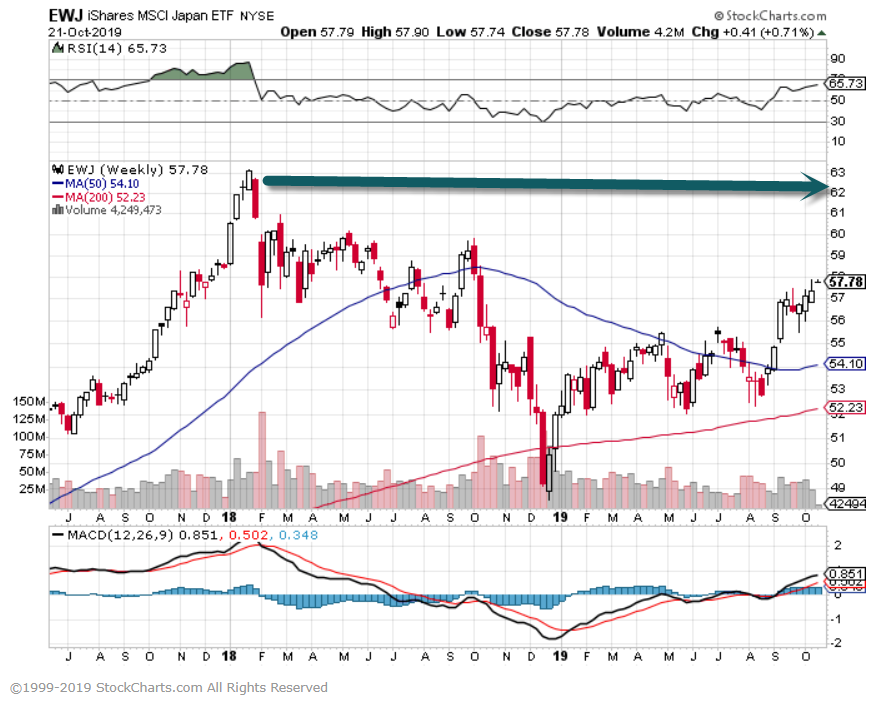This screenshot has width=893, height=707.
Task: Click the 42494 volume tag on axis
Action: coord(847,504)
